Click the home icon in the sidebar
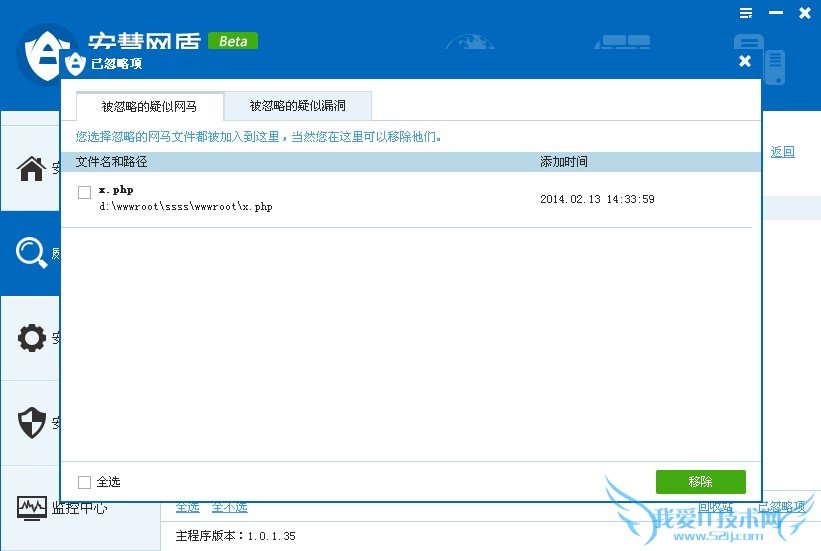 click(32, 168)
